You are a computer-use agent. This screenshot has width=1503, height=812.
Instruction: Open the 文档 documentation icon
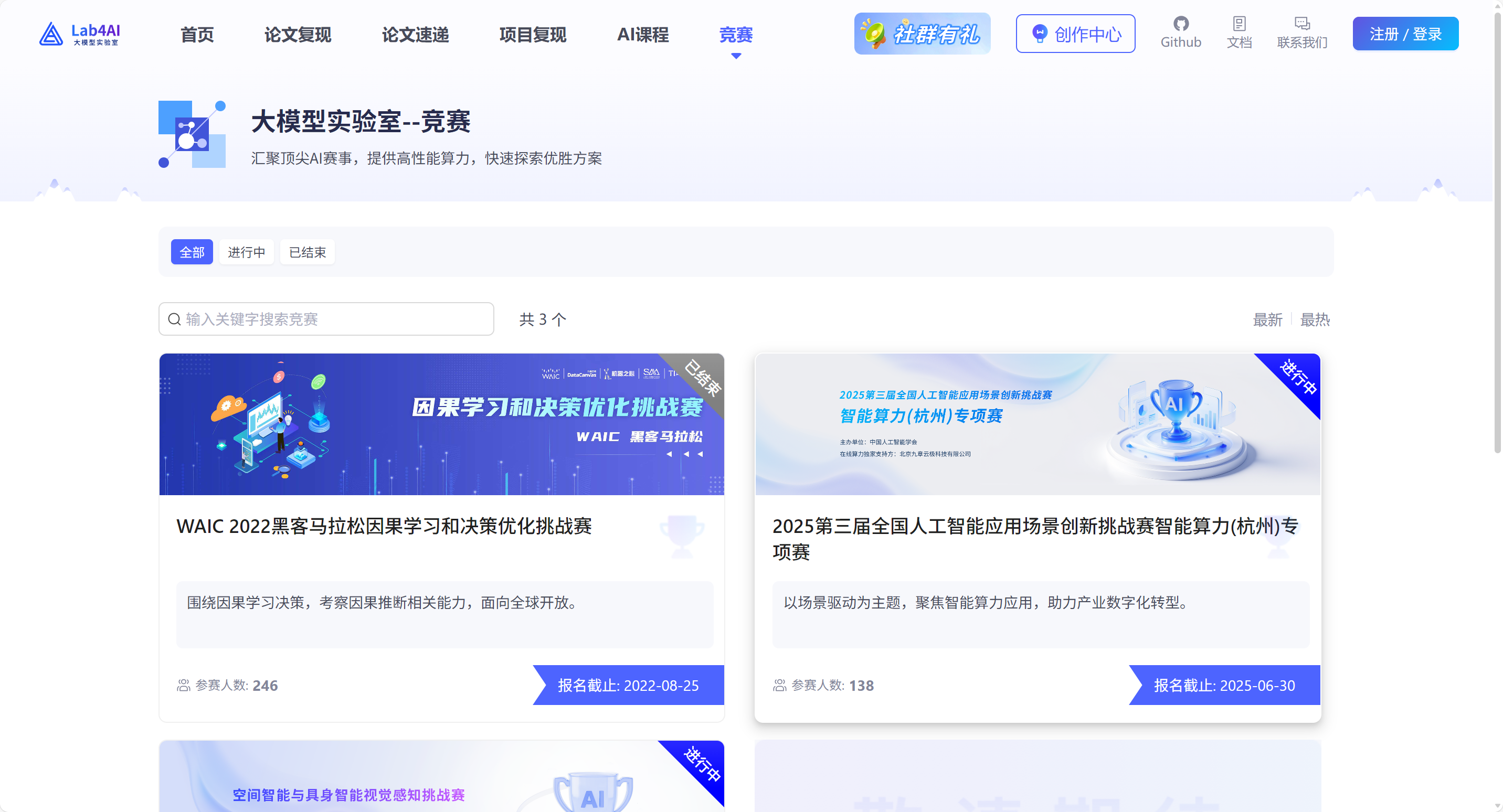tap(1239, 33)
